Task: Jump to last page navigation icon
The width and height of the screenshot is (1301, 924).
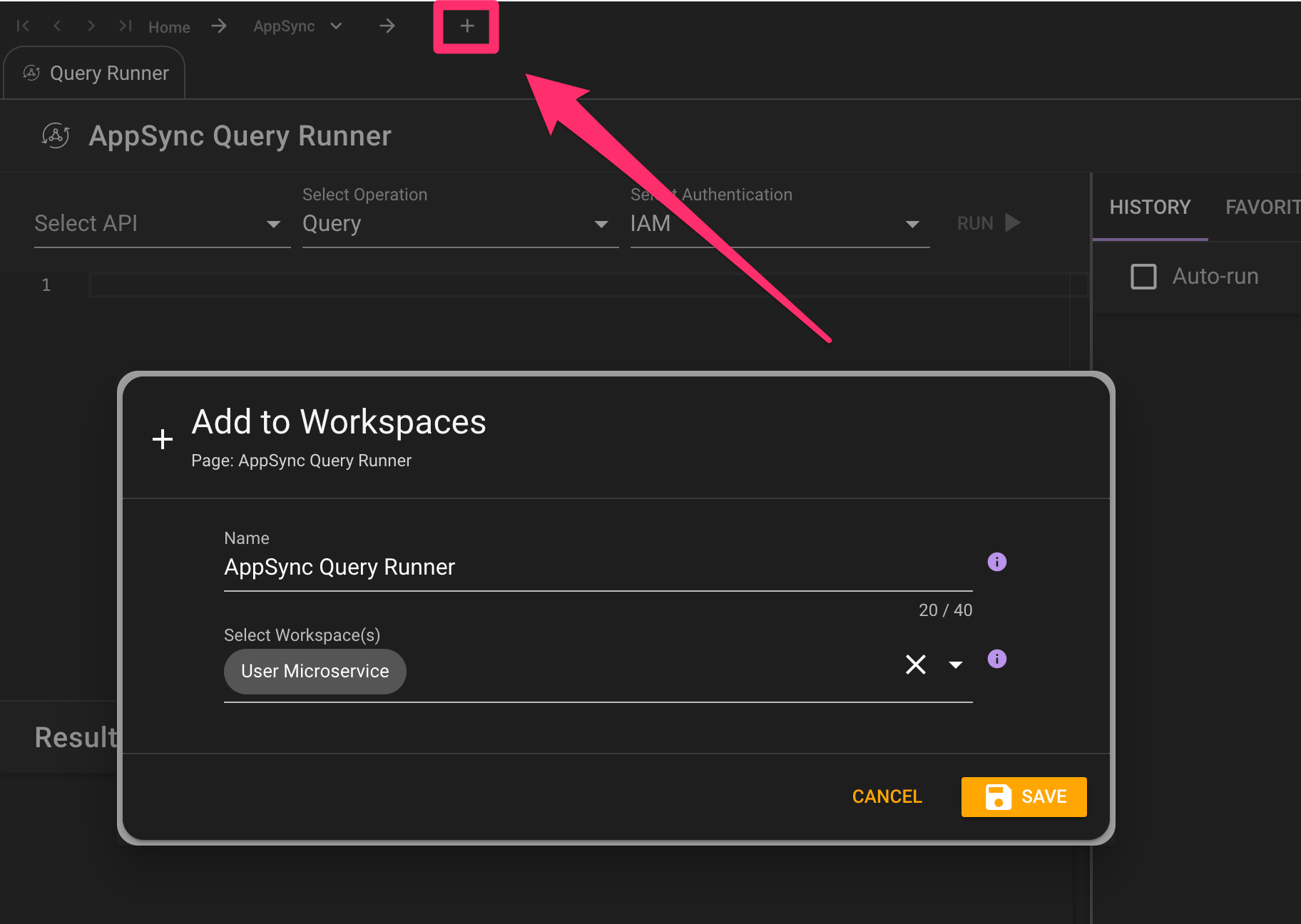Action: (x=126, y=26)
